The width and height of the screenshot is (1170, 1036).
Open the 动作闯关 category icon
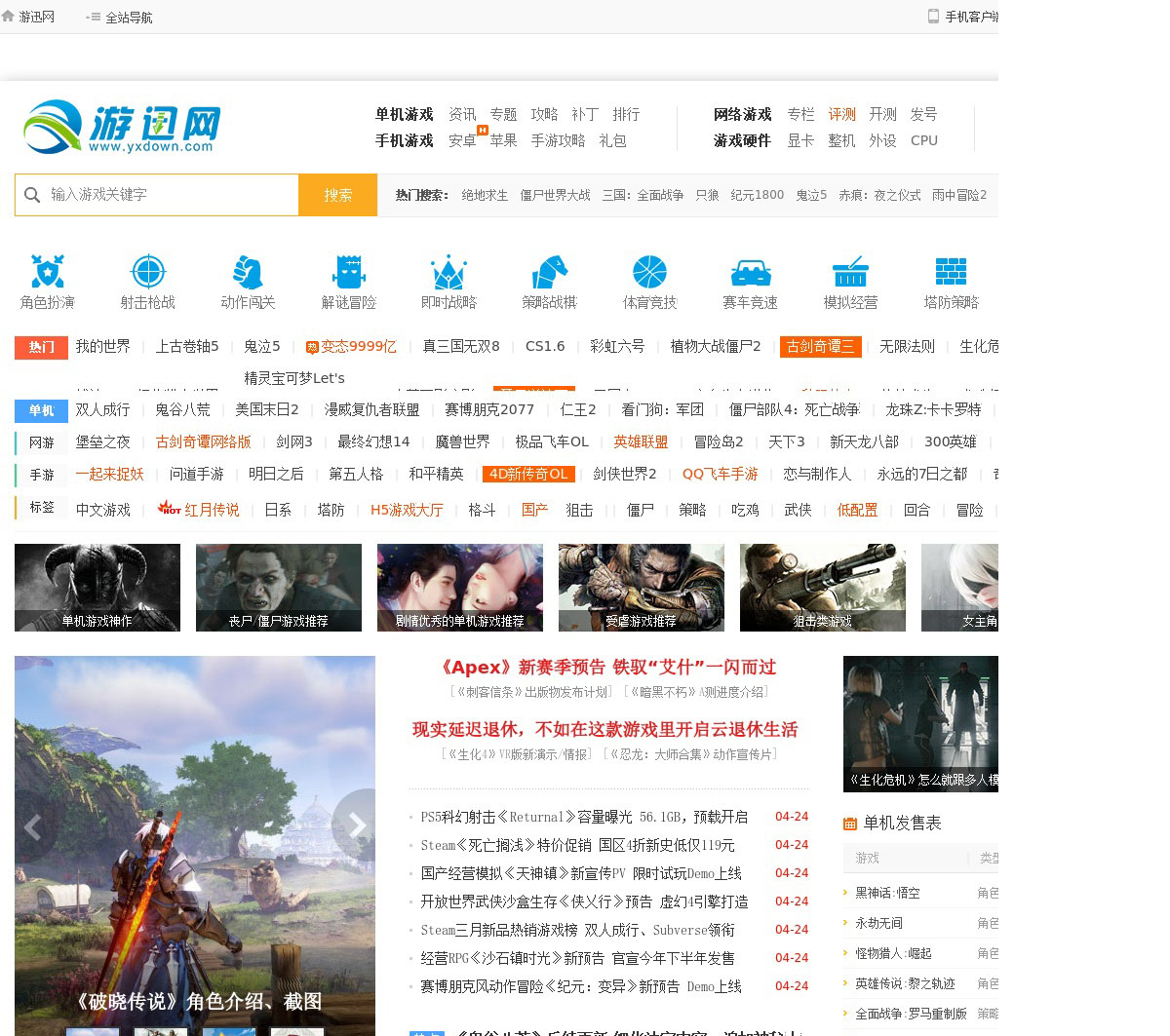click(x=248, y=272)
